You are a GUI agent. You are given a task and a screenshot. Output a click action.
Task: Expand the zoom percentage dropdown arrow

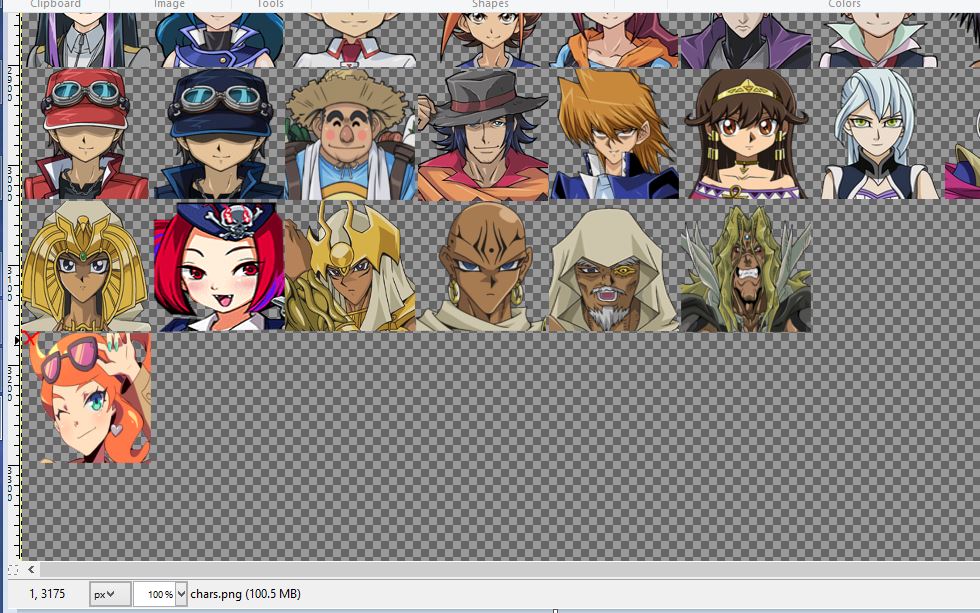[x=181, y=594]
